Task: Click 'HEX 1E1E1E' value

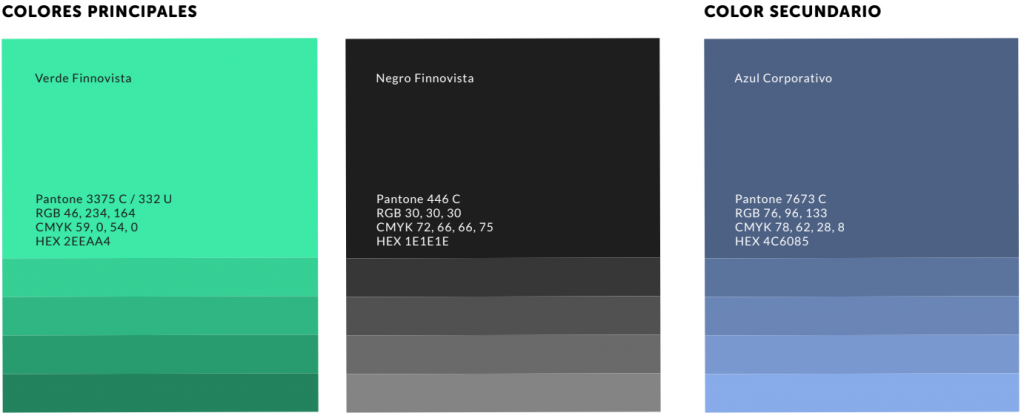Action: click(x=413, y=242)
